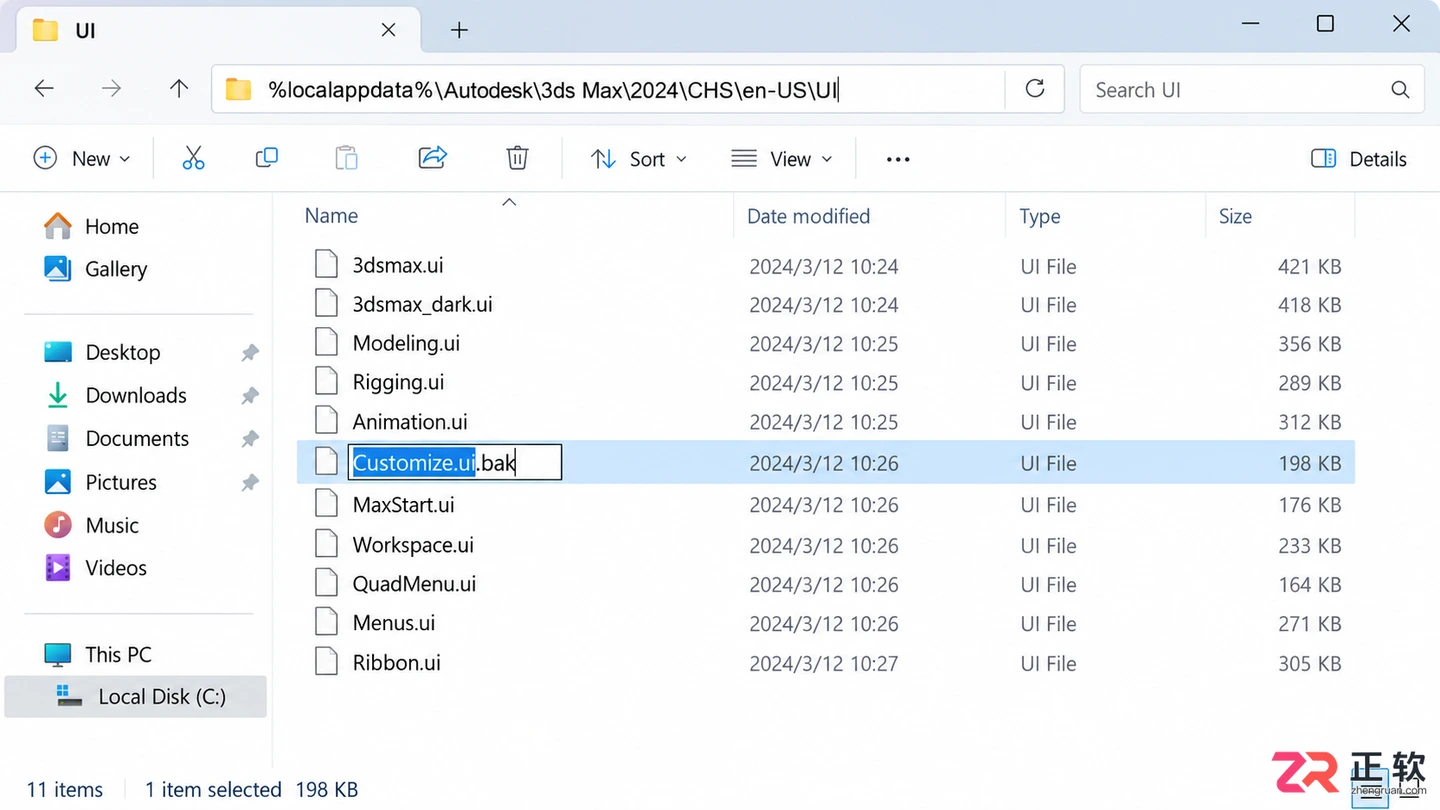Open the Sort dropdown menu
This screenshot has height=810, width=1440.
(639, 159)
